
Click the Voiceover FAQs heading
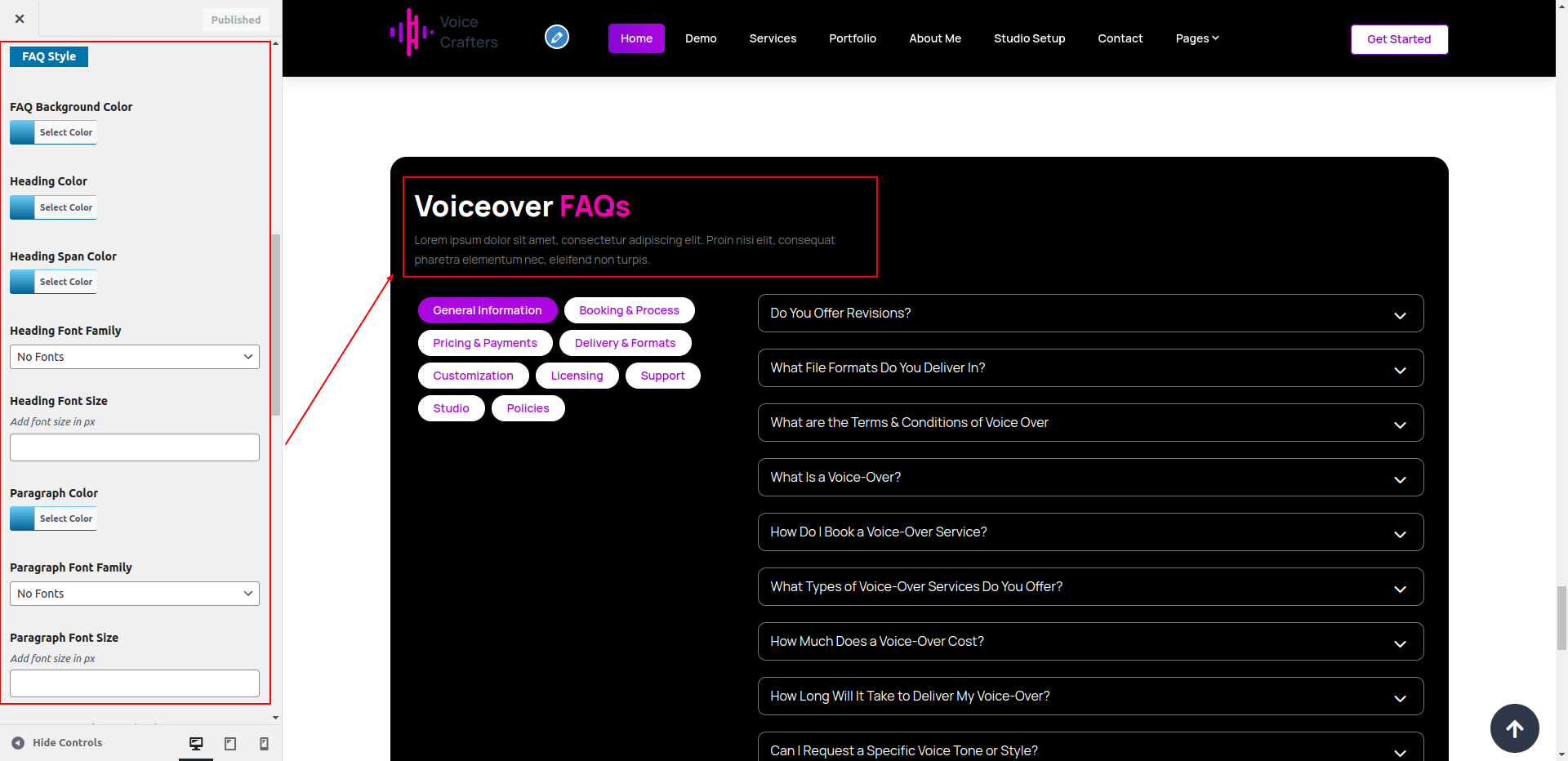pyautogui.click(x=522, y=207)
